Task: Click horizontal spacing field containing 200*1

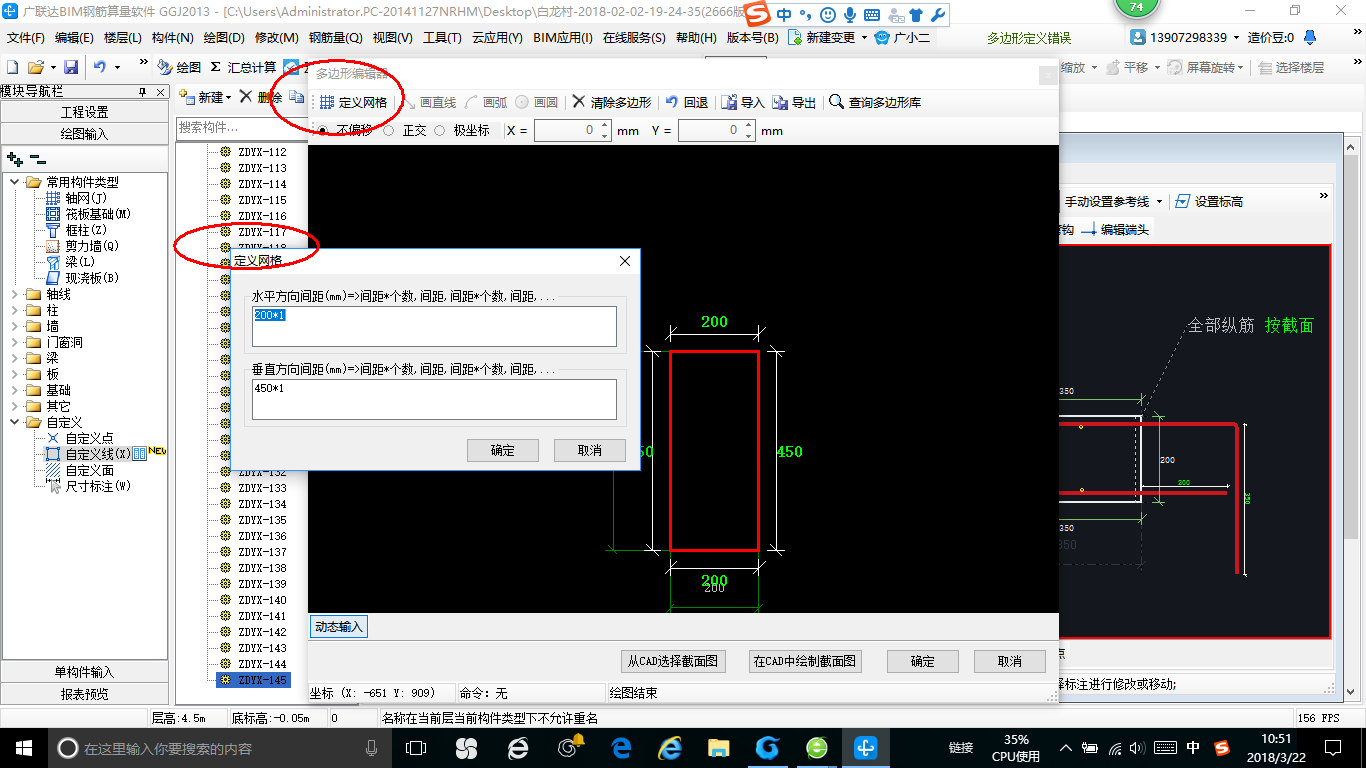Action: (x=434, y=326)
